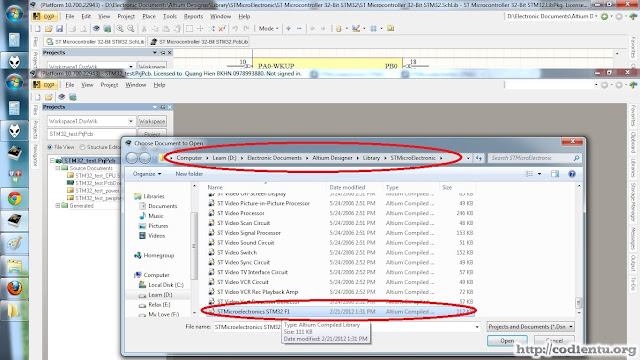
Task: Select file ST Video Signal Processor
Action: 249,233
